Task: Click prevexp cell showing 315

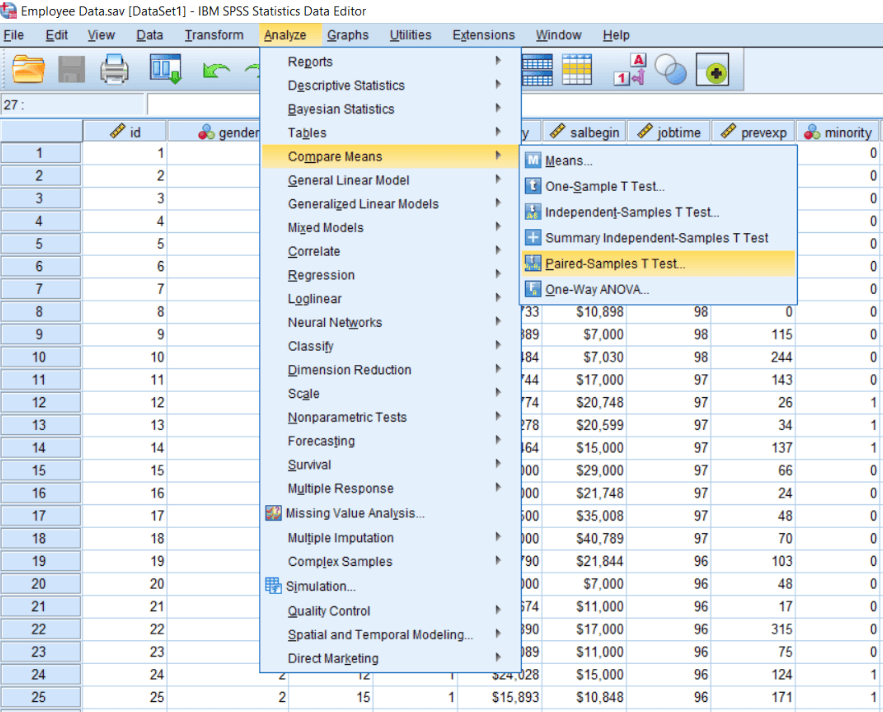Action: click(x=753, y=629)
